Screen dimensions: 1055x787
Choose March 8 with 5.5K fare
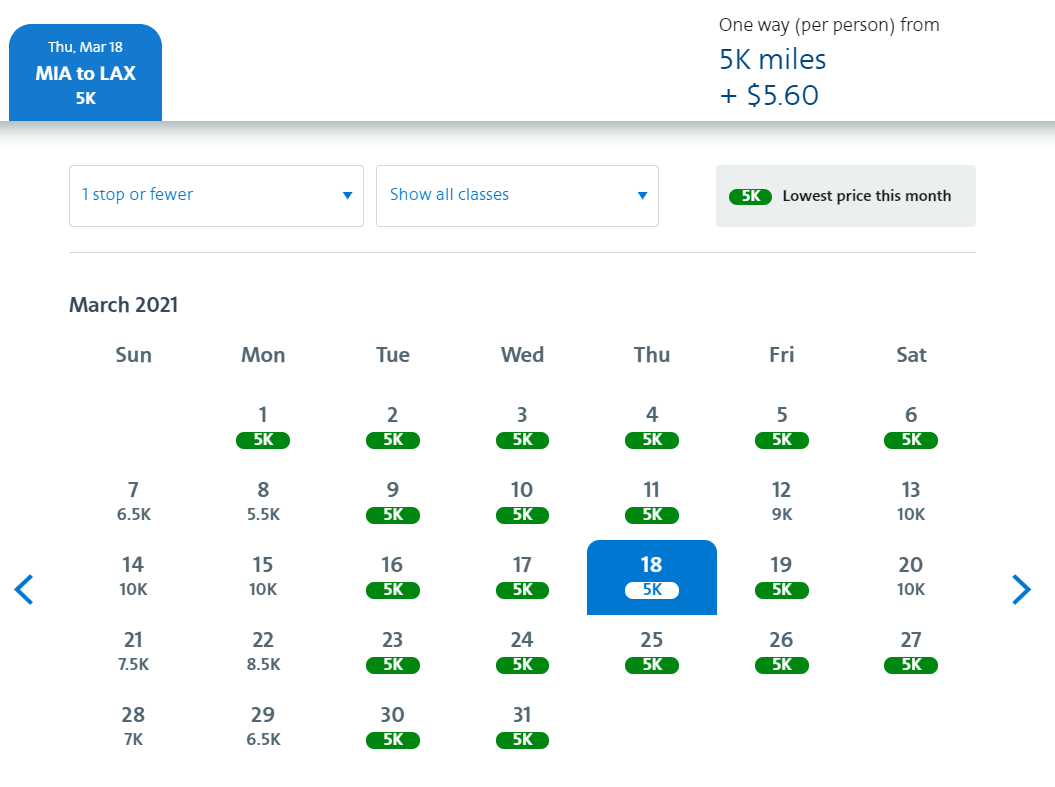tap(263, 501)
